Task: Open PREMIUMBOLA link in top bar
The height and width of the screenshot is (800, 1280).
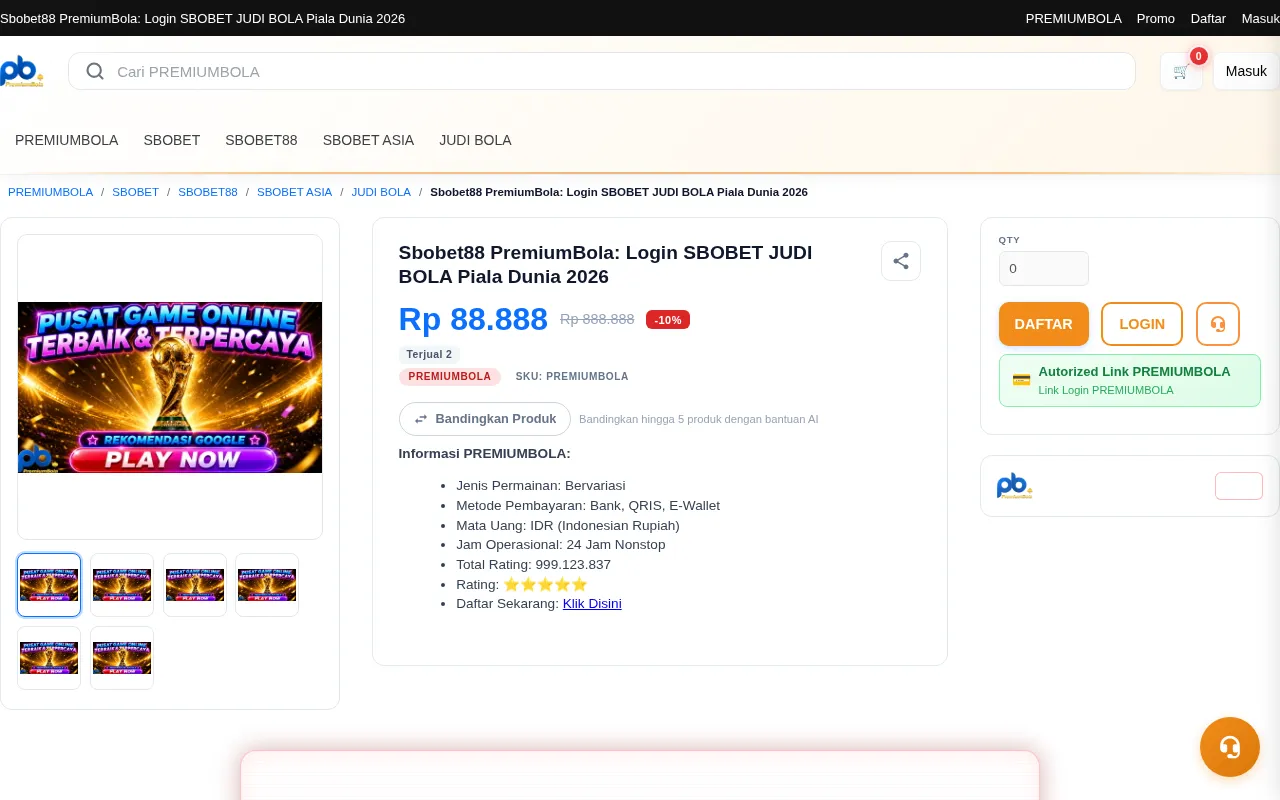Action: click(x=1074, y=18)
